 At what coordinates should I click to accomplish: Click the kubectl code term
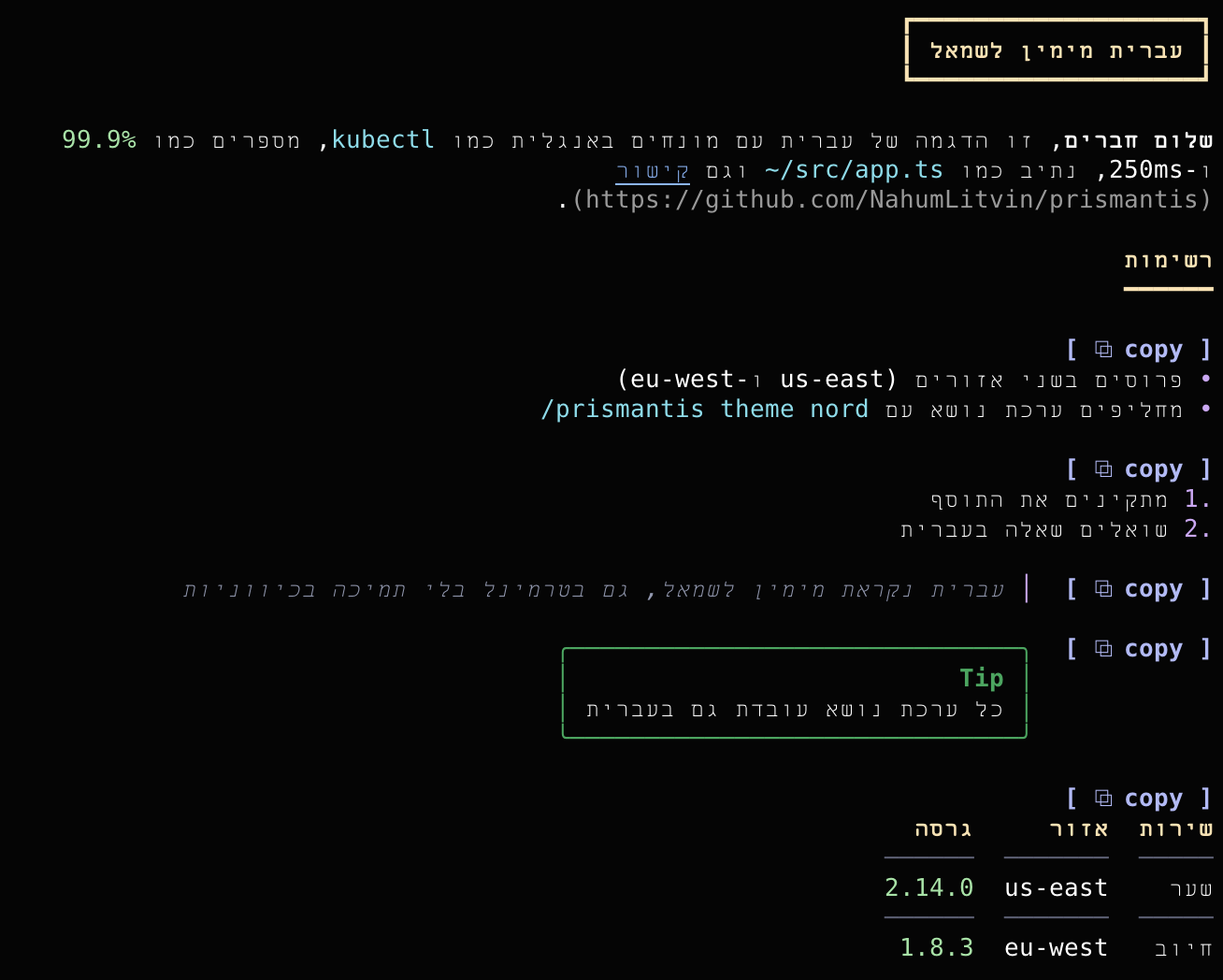[383, 140]
